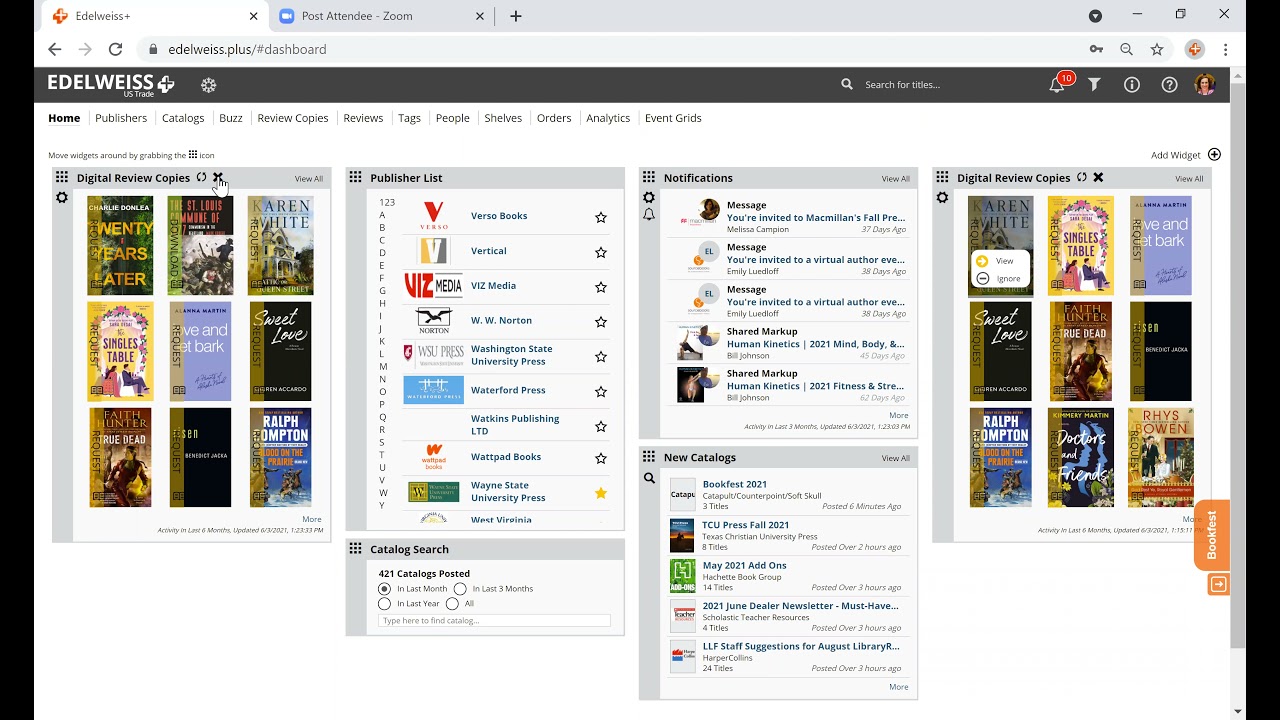Open settings gear of right Digital Review Copies
1280x720 pixels.
tap(942, 198)
